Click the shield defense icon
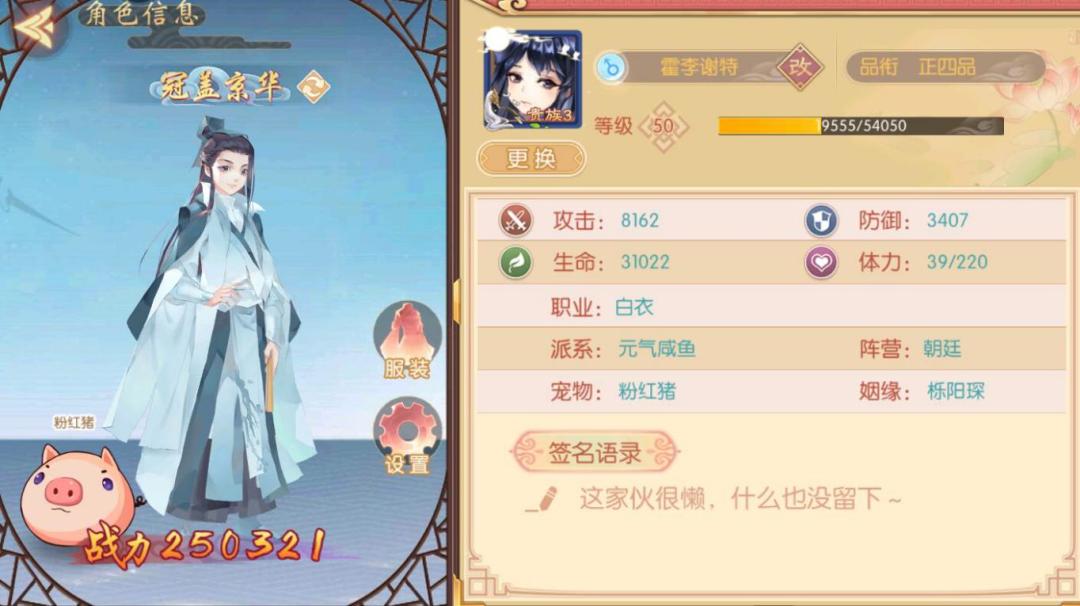 821,220
